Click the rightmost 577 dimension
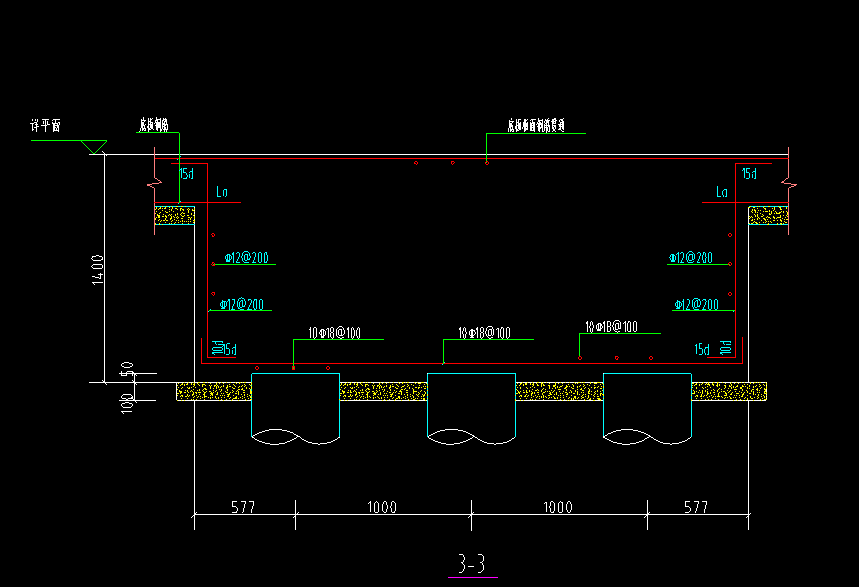Viewport: 859px width, 587px height. (x=696, y=507)
